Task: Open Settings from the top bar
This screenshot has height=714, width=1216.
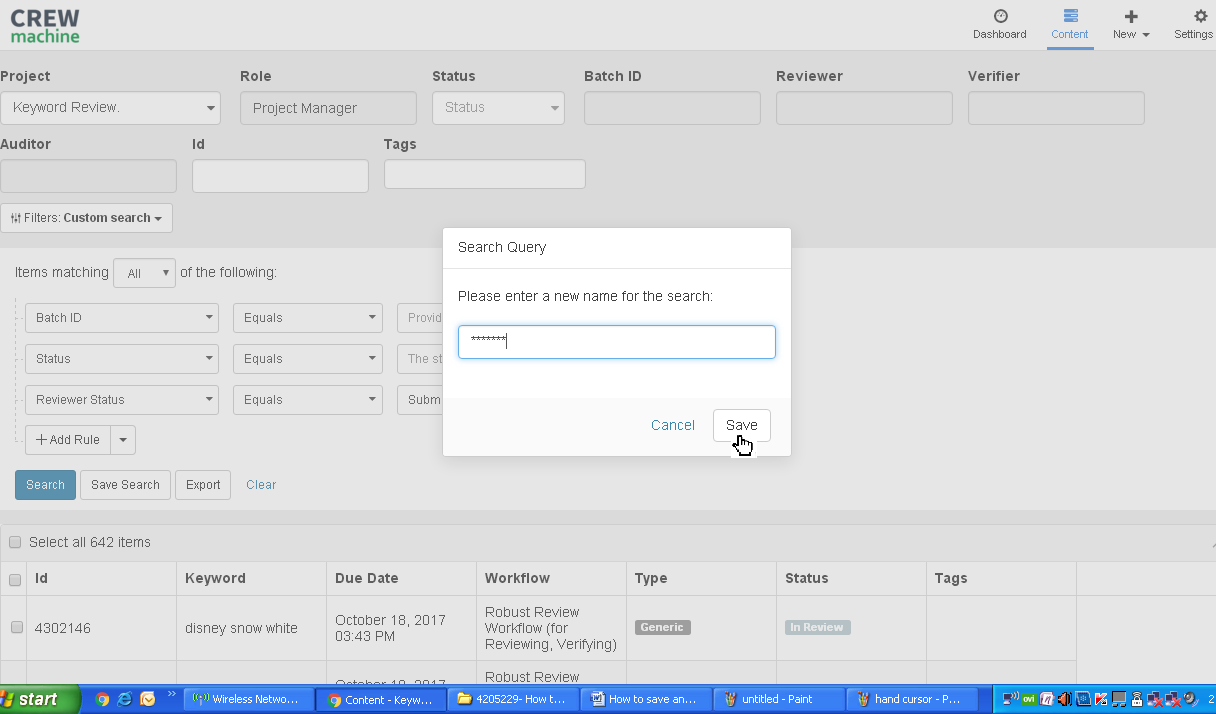Action: click(1194, 25)
